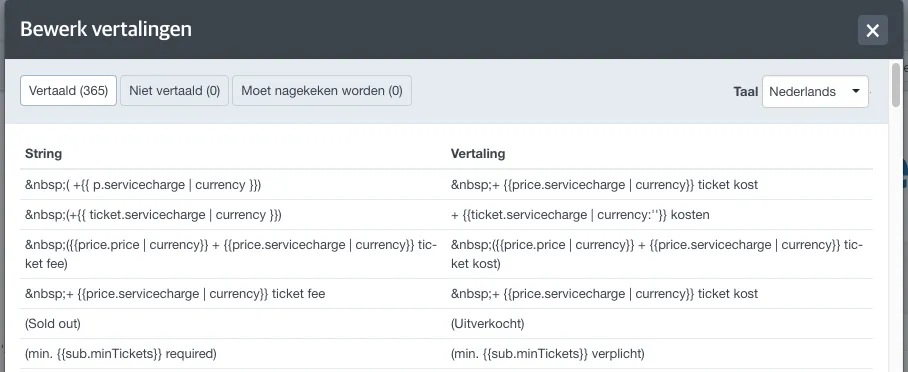
Task: Select the string with p.servicecharge
Action: [x=143, y=185]
